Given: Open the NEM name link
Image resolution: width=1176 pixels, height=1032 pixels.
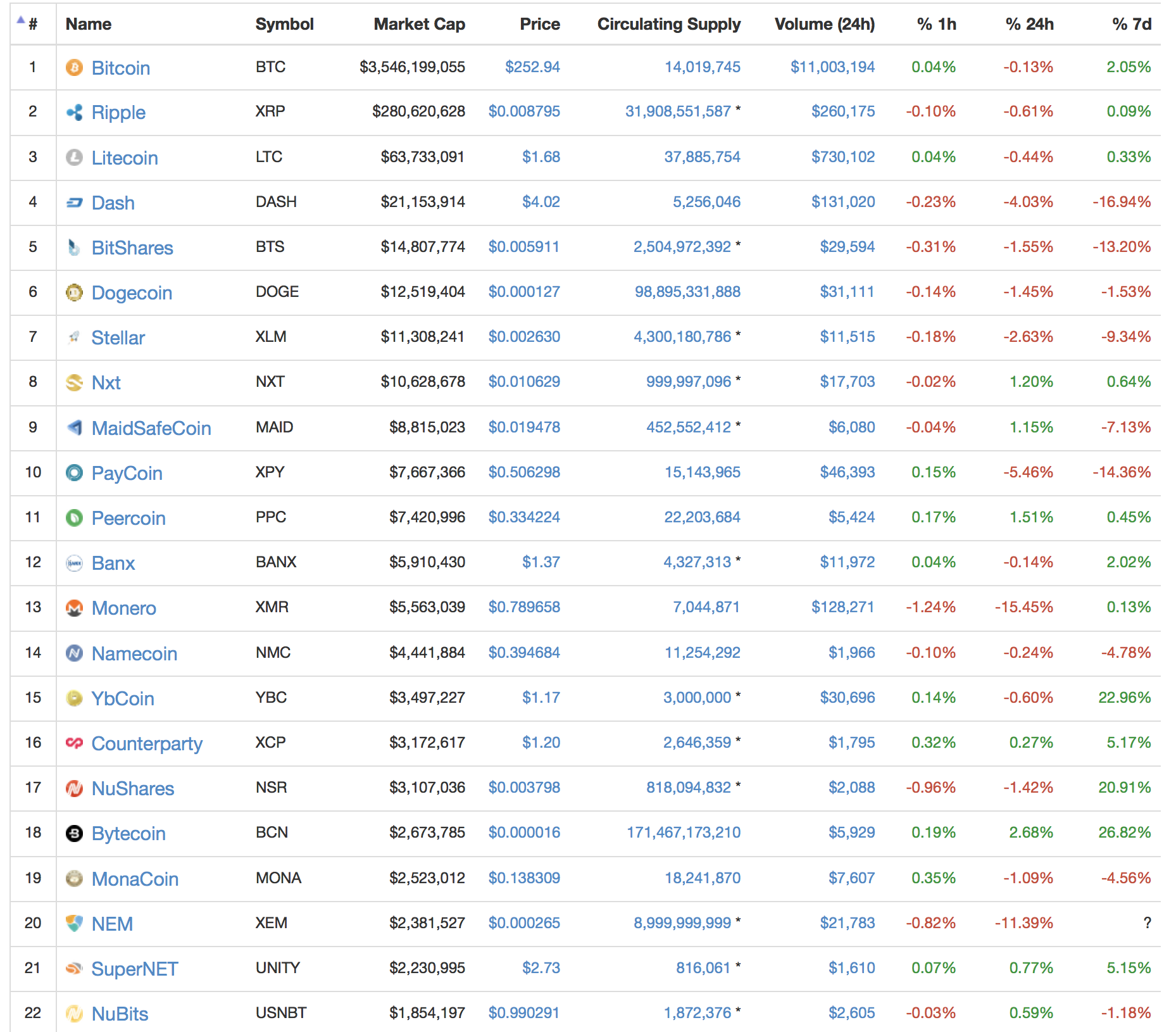Looking at the screenshot, I should click(112, 924).
